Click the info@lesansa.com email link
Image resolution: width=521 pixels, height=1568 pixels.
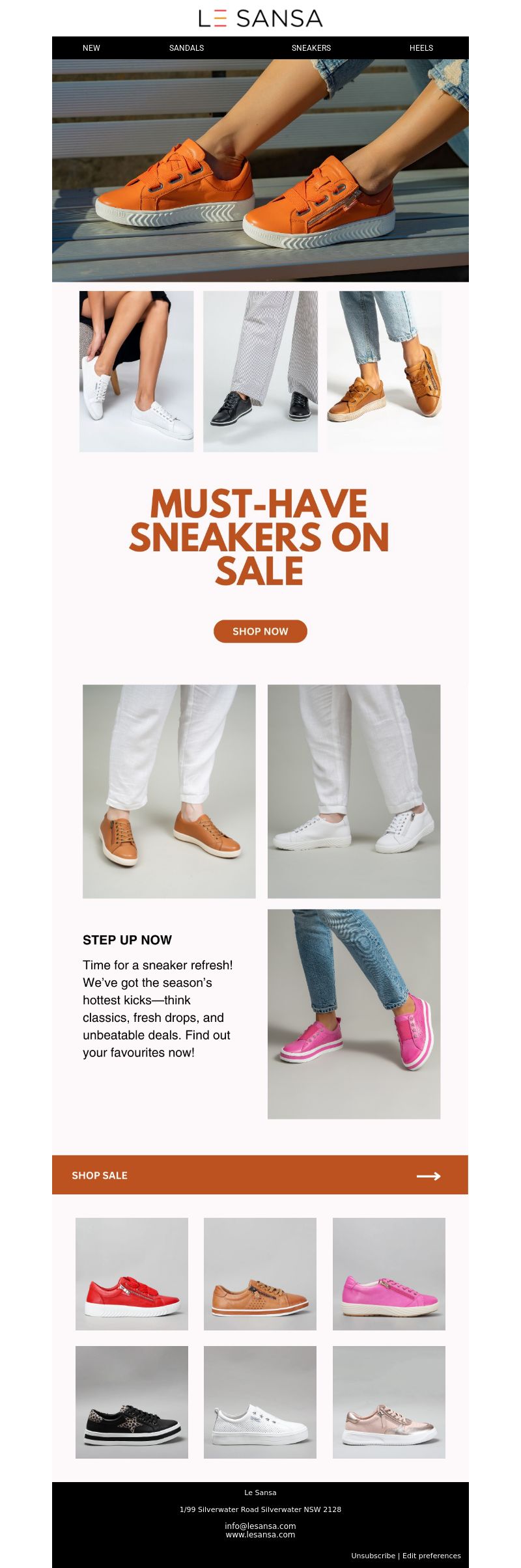(x=260, y=1526)
